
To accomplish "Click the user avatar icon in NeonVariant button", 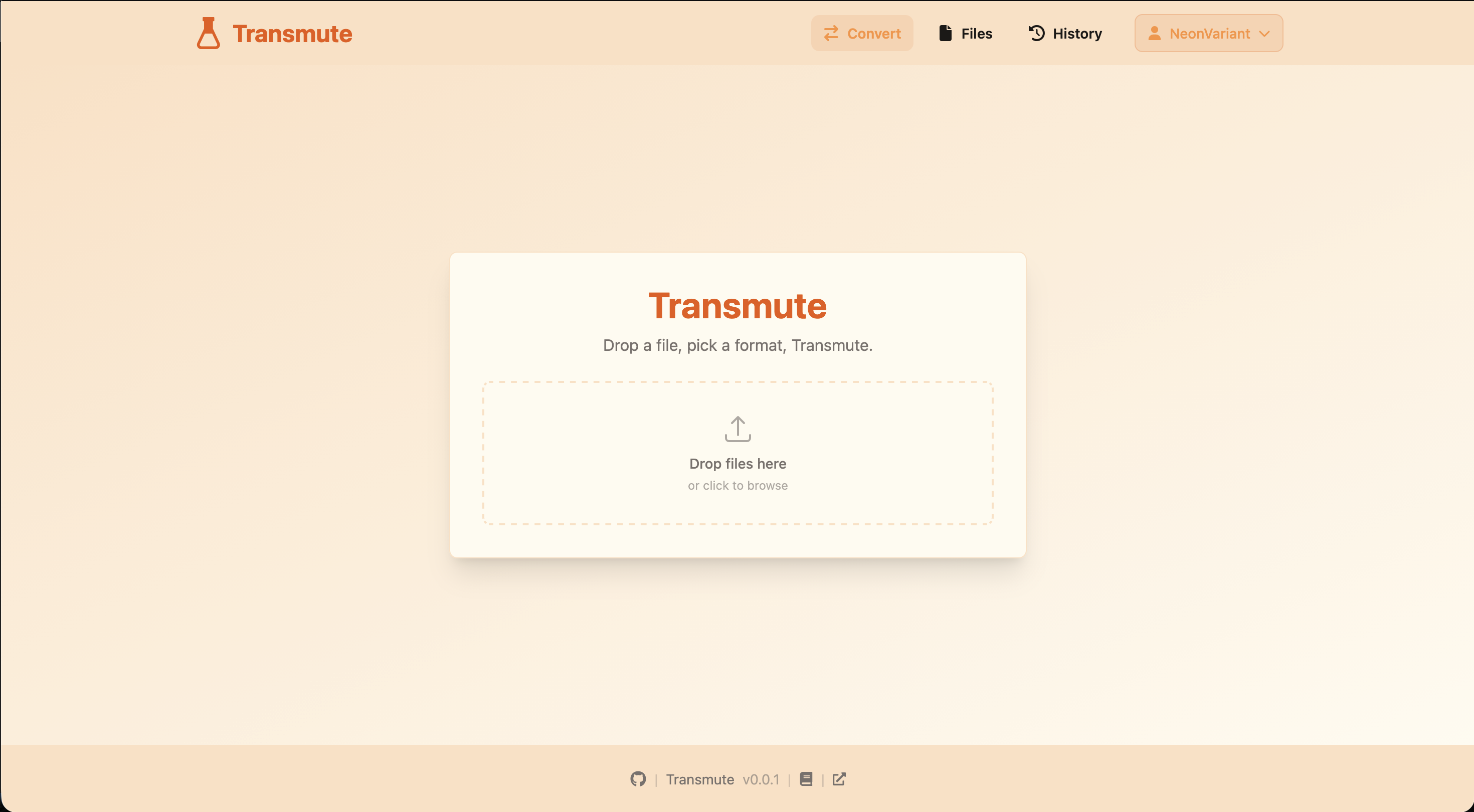I will (1155, 33).
